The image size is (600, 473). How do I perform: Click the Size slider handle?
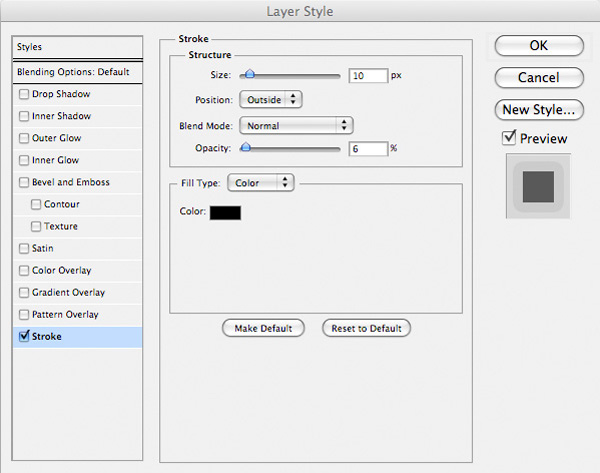tap(249, 74)
